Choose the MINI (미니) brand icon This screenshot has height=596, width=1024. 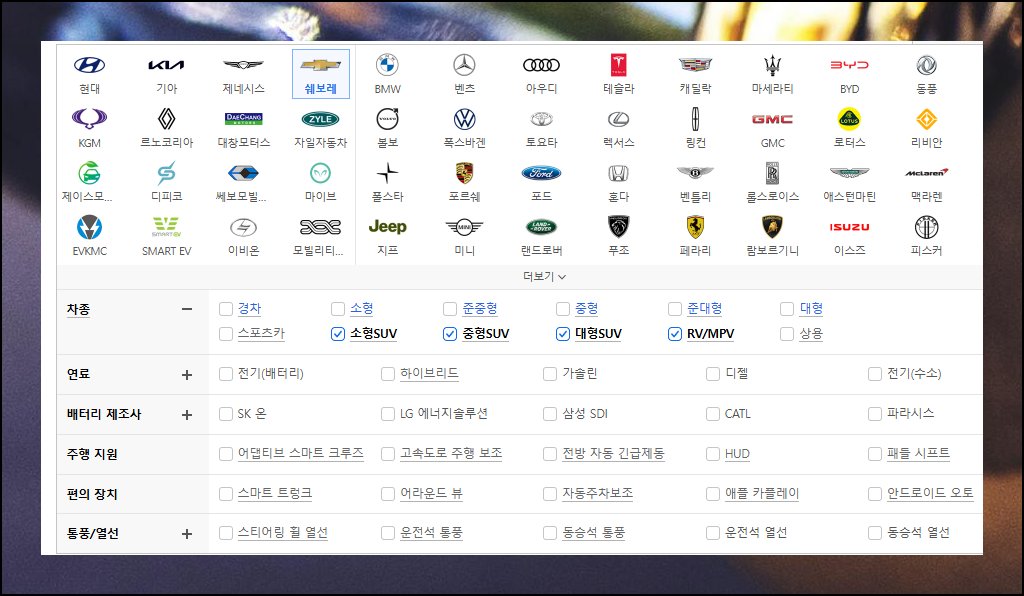(464, 228)
